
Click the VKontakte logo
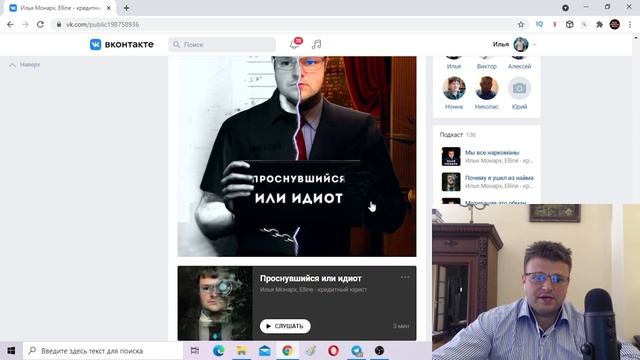click(x=122, y=44)
